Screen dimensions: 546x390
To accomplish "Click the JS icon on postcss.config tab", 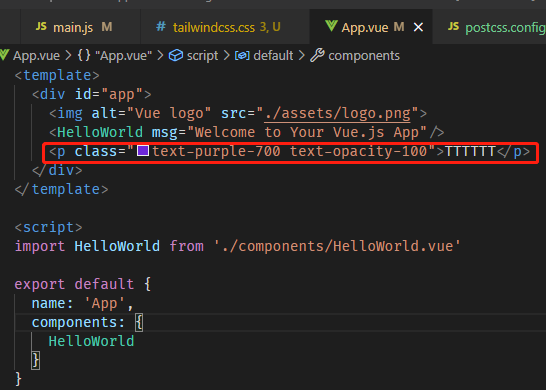I will click(x=453, y=26).
